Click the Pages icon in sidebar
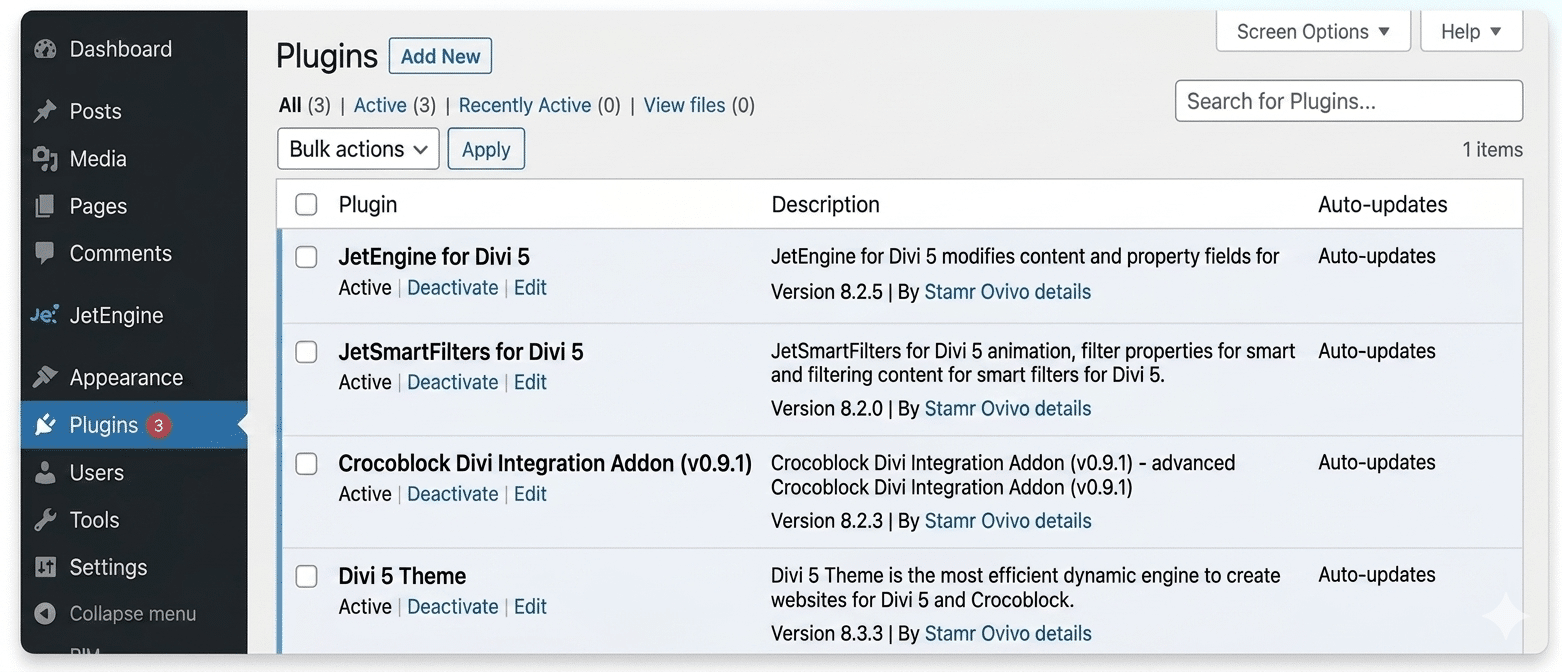The width and height of the screenshot is (1562, 672). (45, 206)
